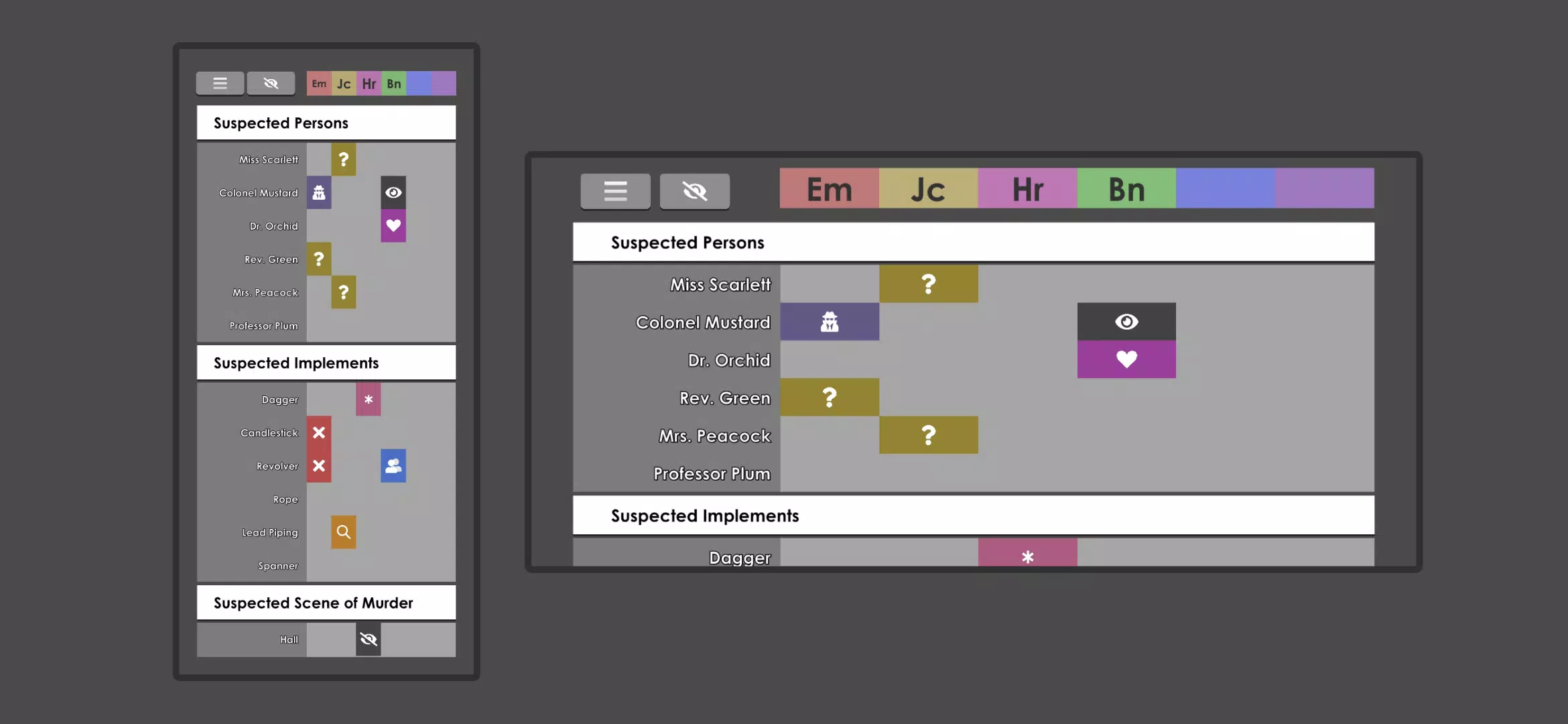This screenshot has width=1568, height=724.
Task: Click the X icon on Revolver row small panel
Action: point(318,465)
